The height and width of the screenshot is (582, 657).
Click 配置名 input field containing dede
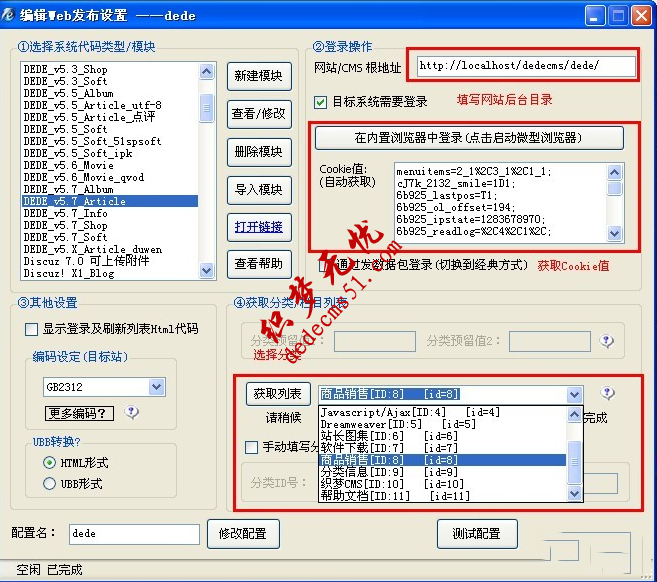tap(134, 534)
